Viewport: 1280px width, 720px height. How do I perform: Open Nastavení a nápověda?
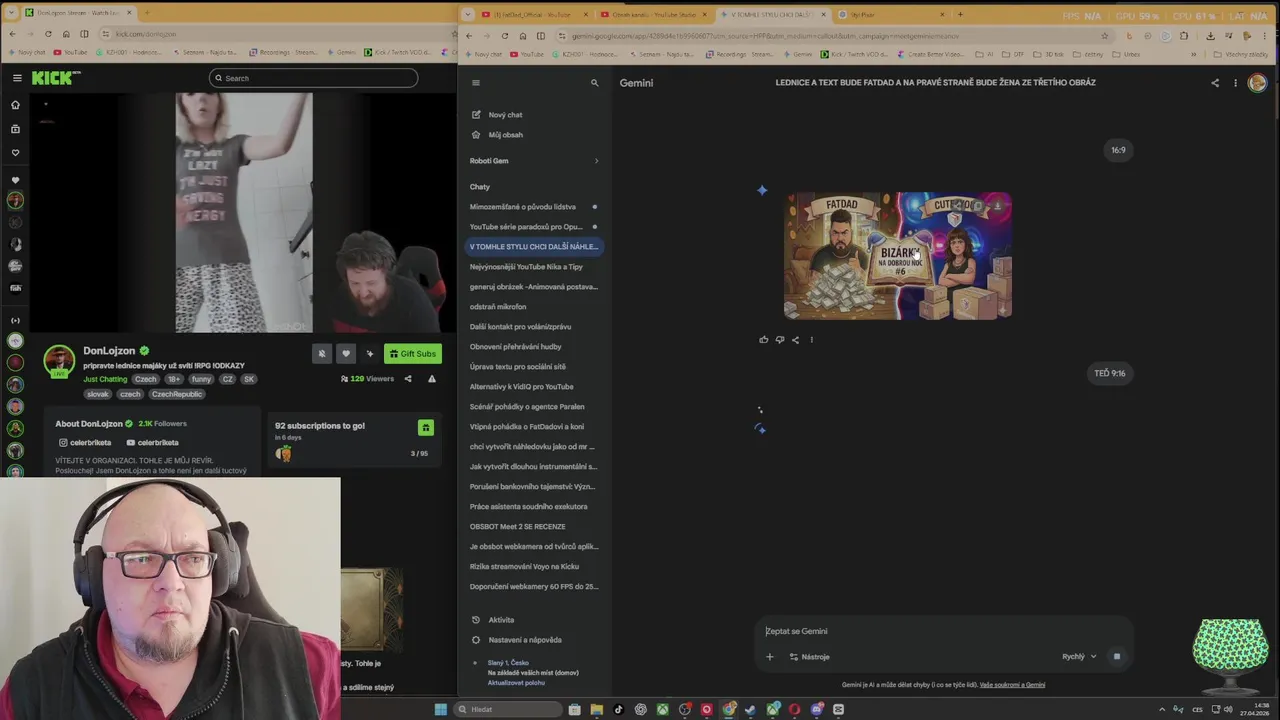516,640
